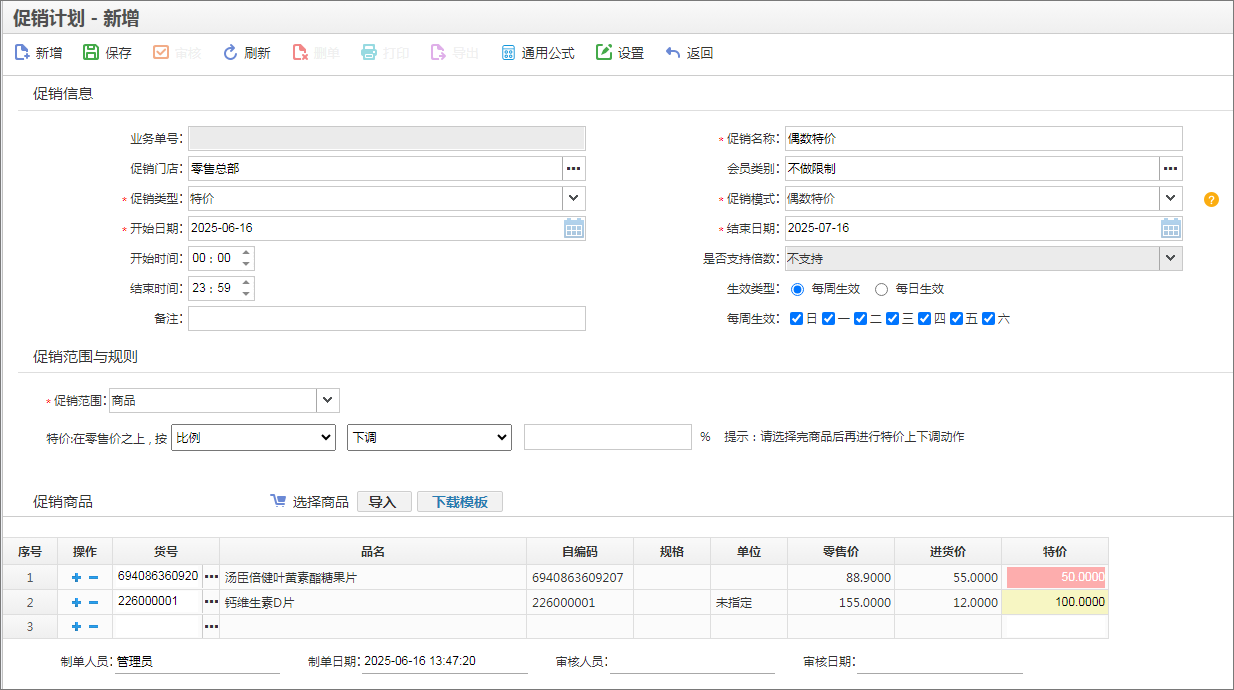Open product lookup in empty row 3
The height and width of the screenshot is (690, 1234).
[x=210, y=627]
